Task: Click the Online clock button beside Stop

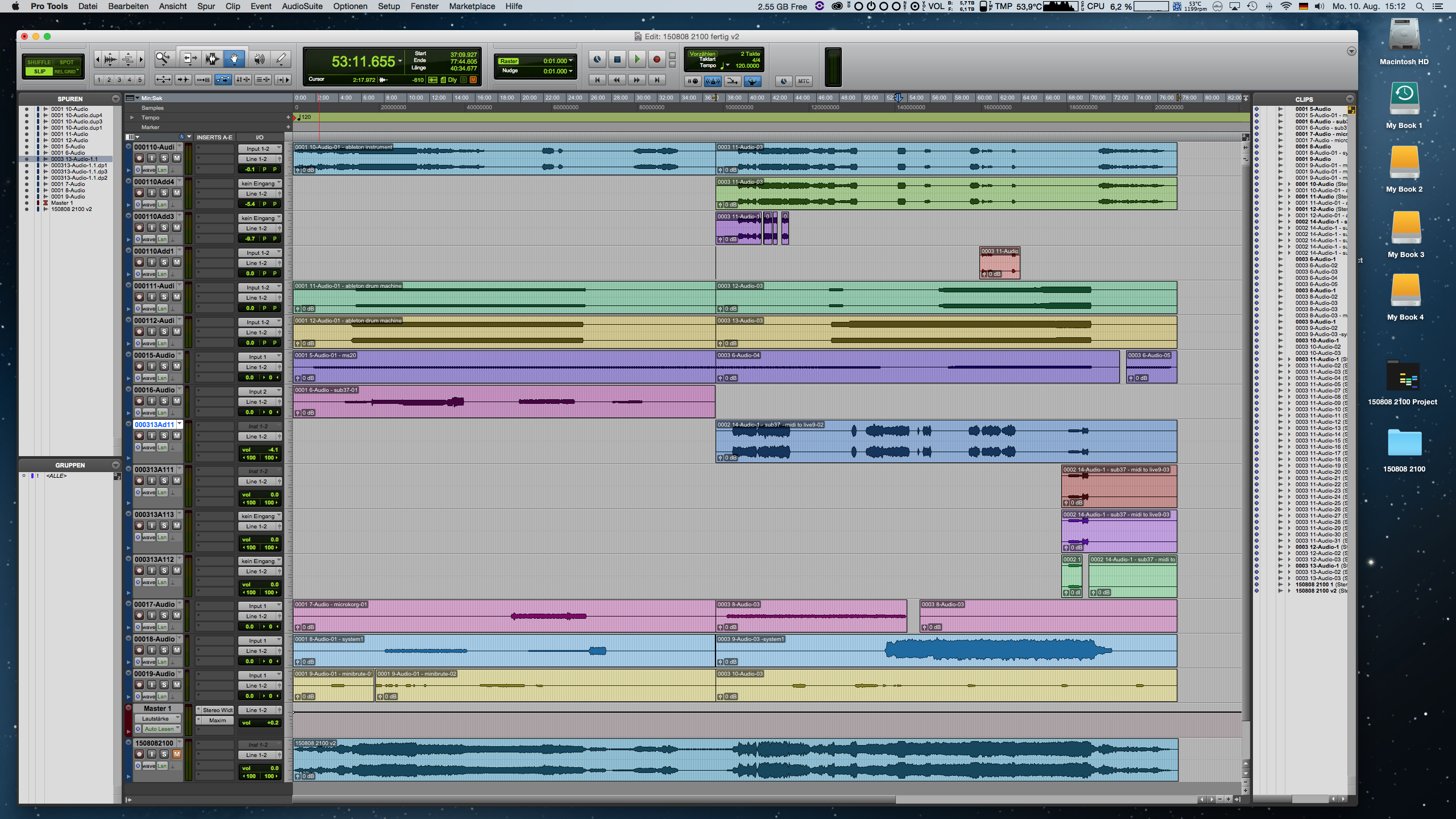Action: [x=597, y=59]
